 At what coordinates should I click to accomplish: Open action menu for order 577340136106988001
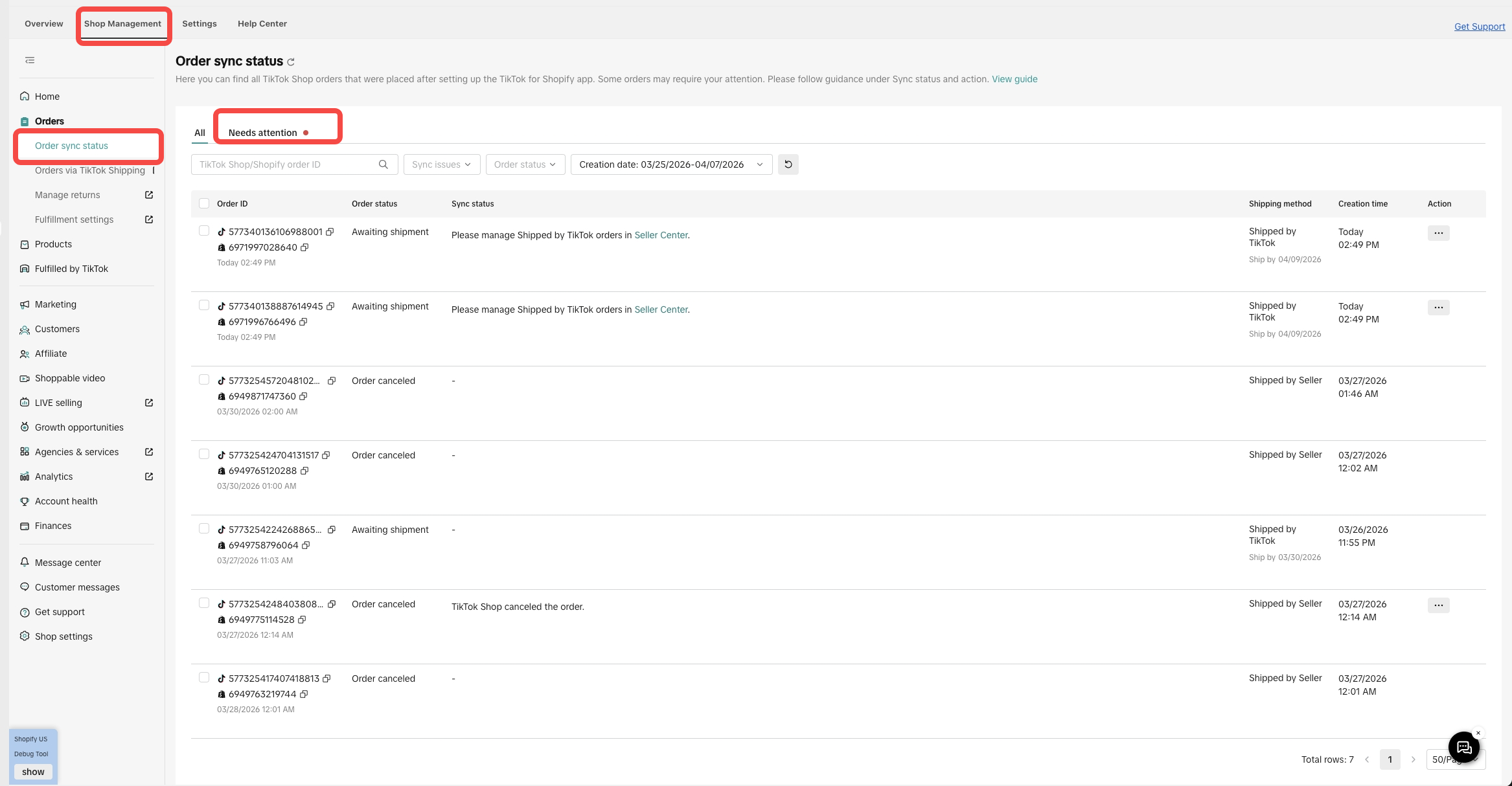coord(1439,233)
